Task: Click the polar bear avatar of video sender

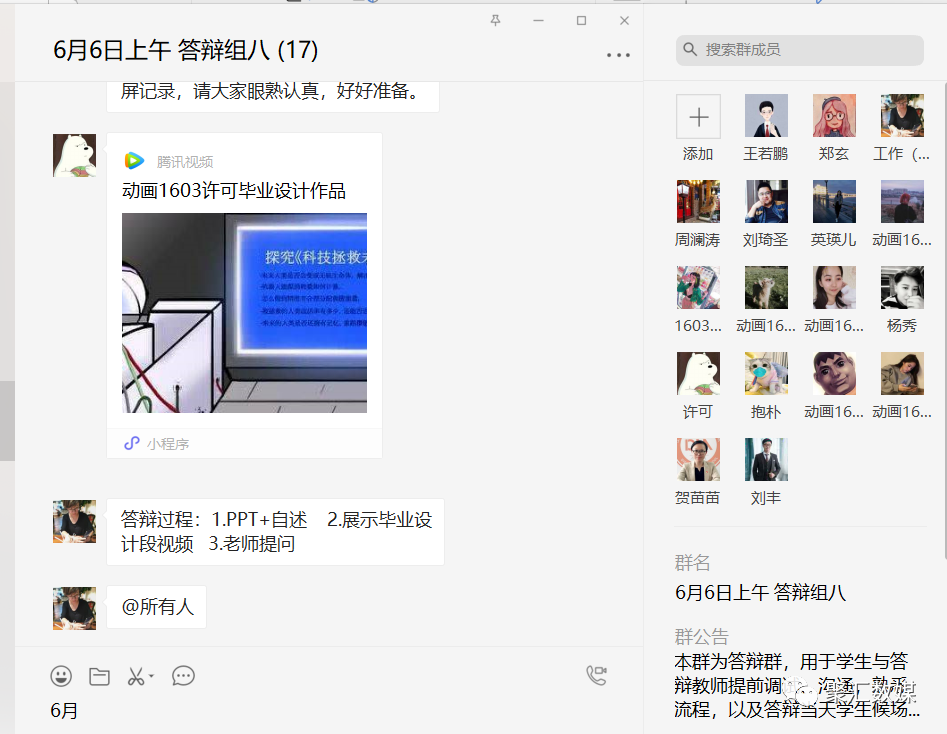Action: click(x=74, y=156)
